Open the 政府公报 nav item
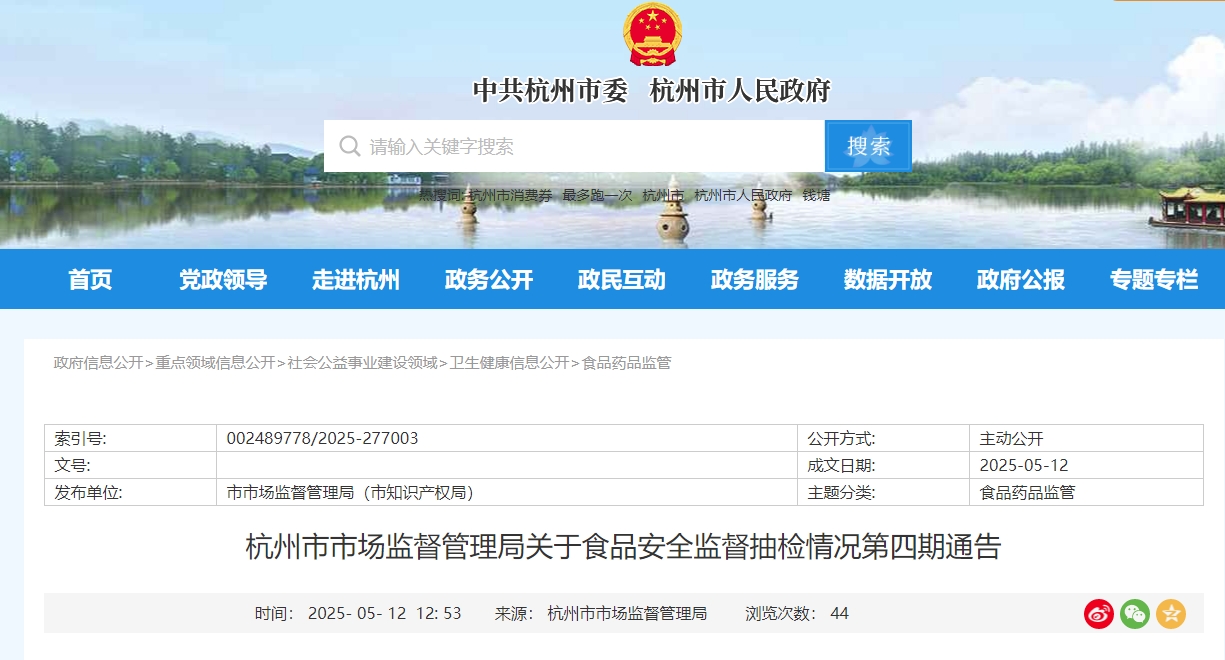 pyautogui.click(x=1021, y=280)
